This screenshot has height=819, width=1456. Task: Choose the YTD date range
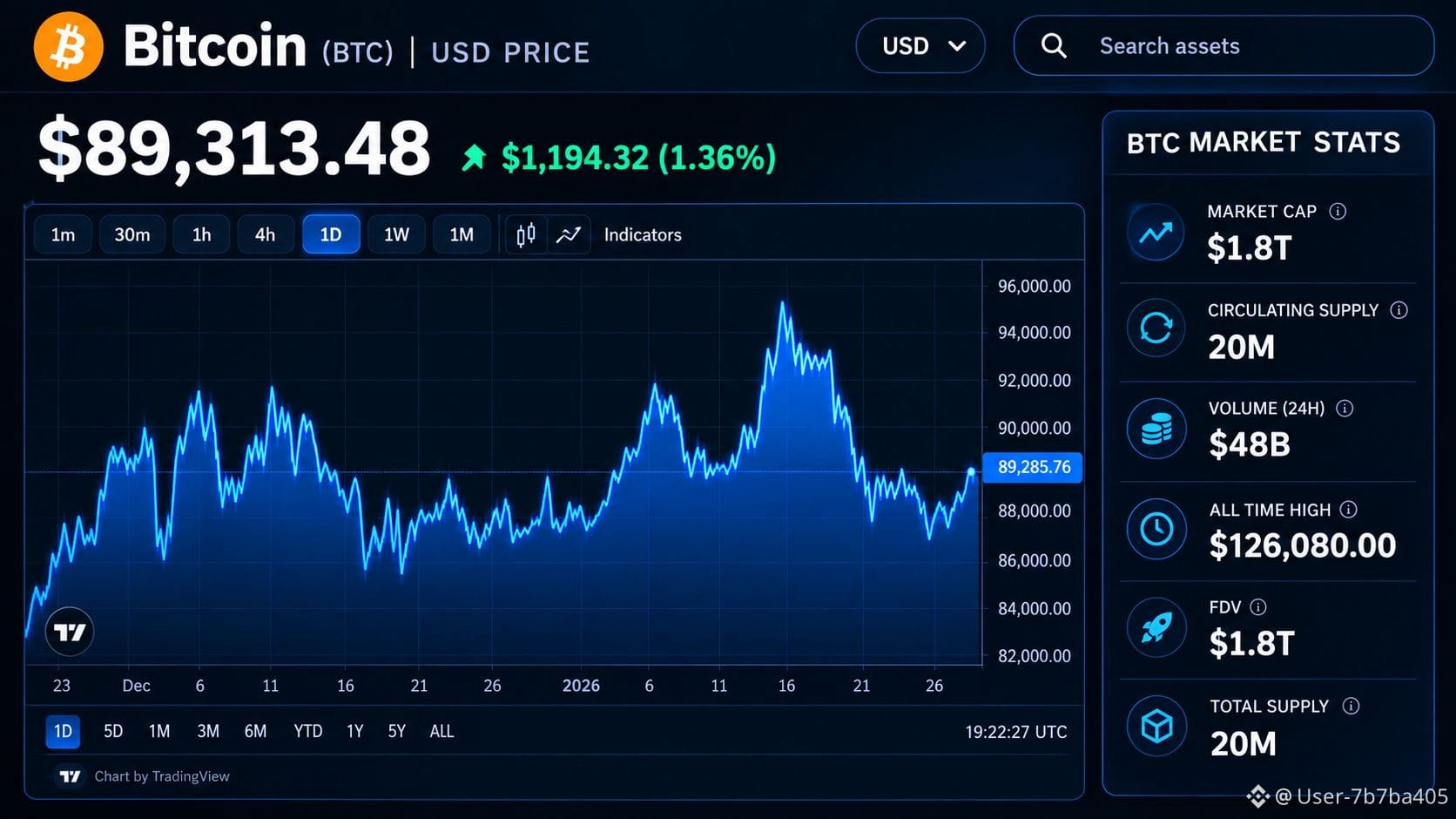click(307, 731)
